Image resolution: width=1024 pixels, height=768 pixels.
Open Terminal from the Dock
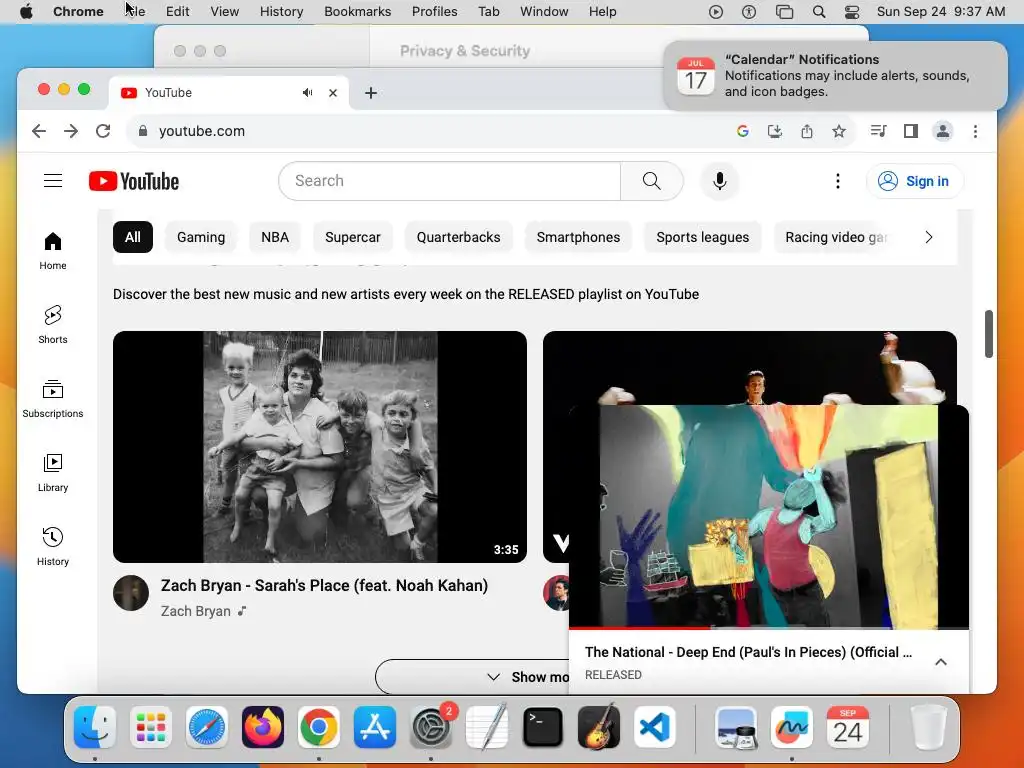click(x=543, y=727)
